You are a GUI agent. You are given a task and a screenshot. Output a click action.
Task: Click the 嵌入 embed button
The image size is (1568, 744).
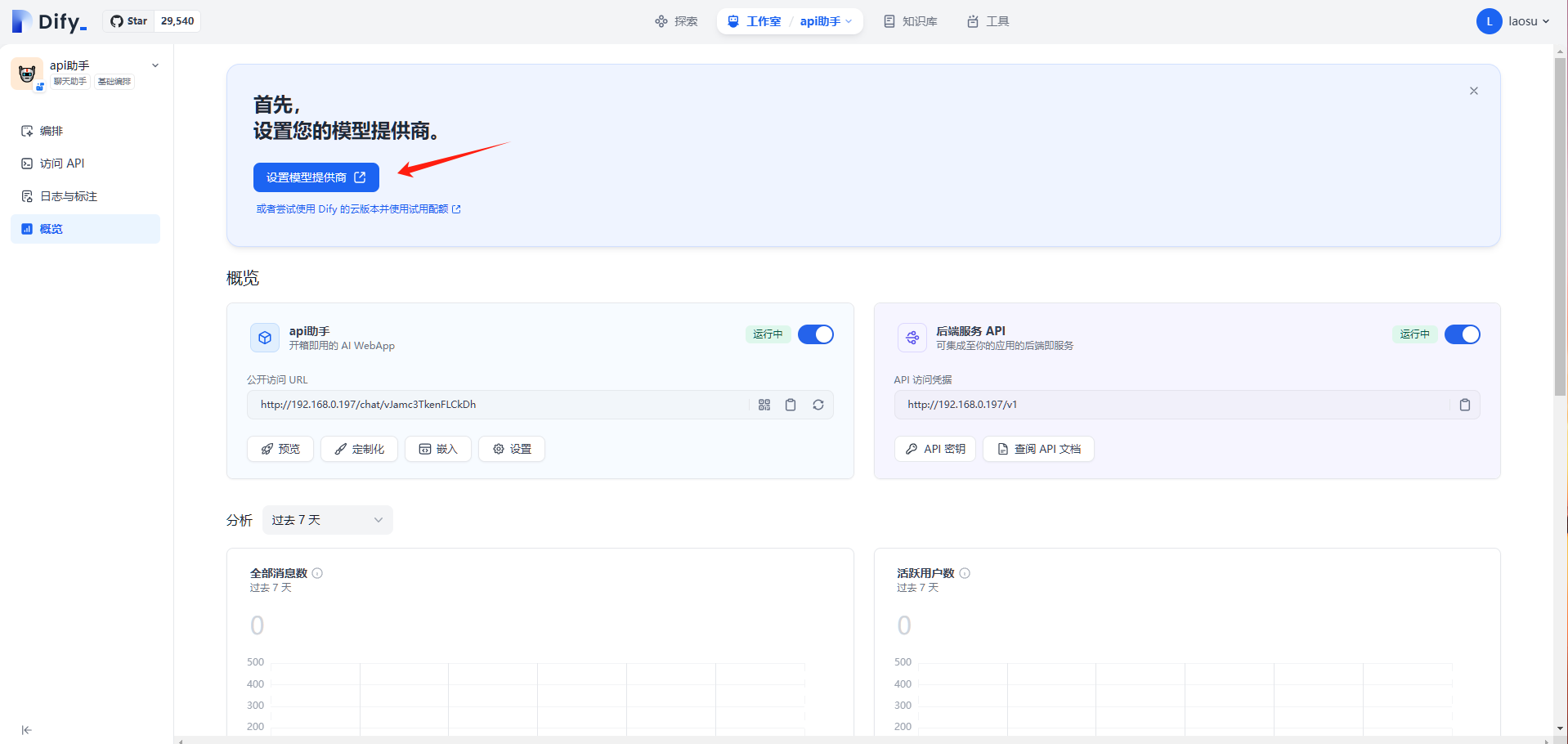click(438, 449)
